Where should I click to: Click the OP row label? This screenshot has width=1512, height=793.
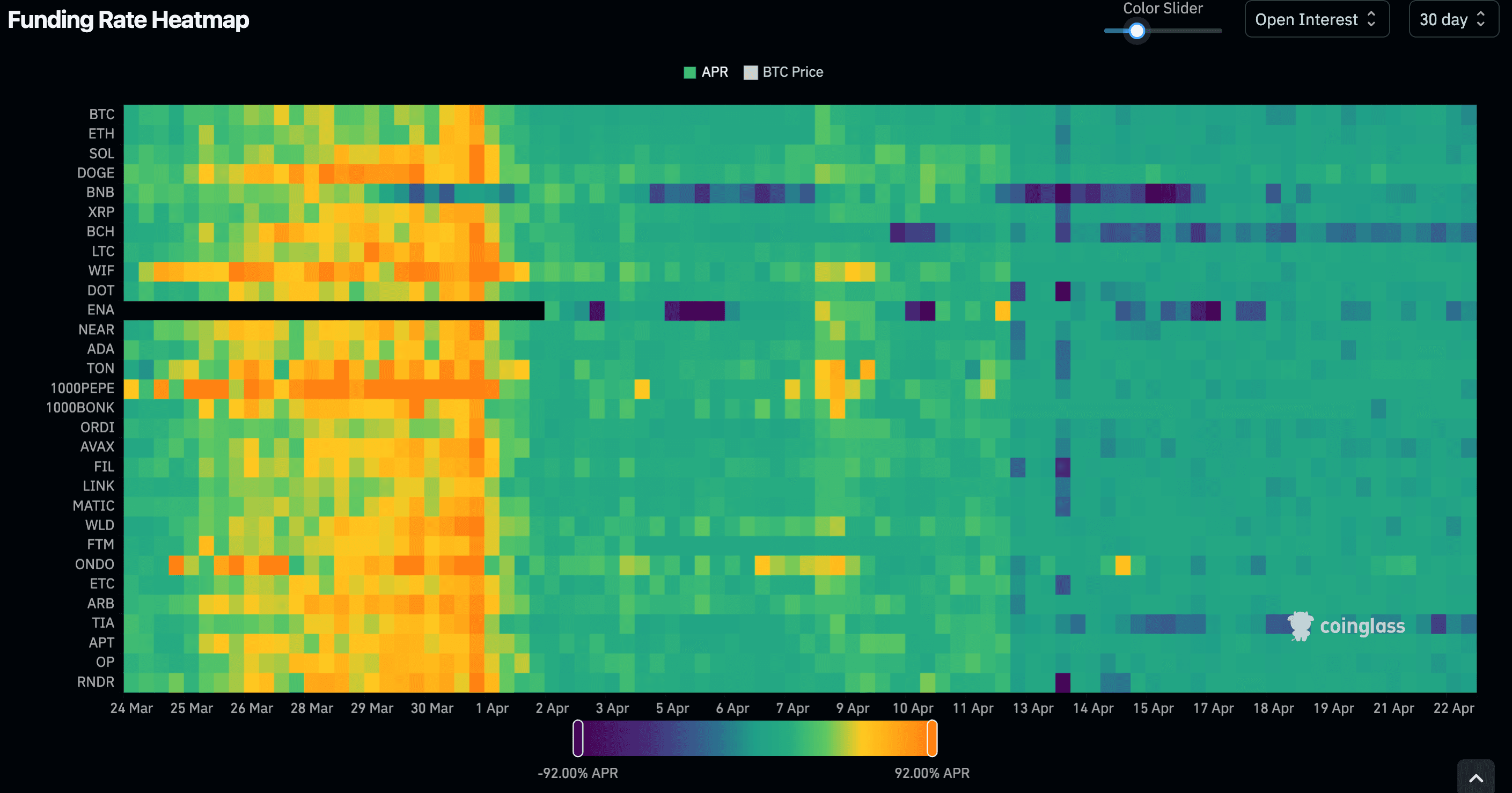click(105, 662)
